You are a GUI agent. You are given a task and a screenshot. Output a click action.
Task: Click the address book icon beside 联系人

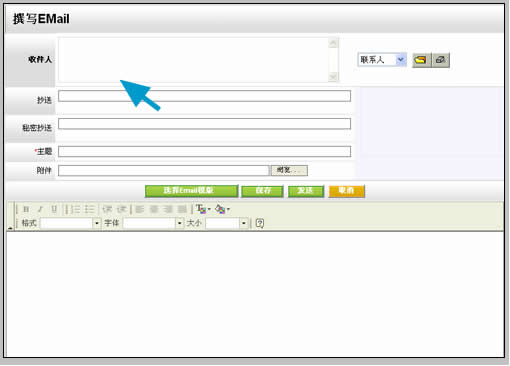point(421,60)
